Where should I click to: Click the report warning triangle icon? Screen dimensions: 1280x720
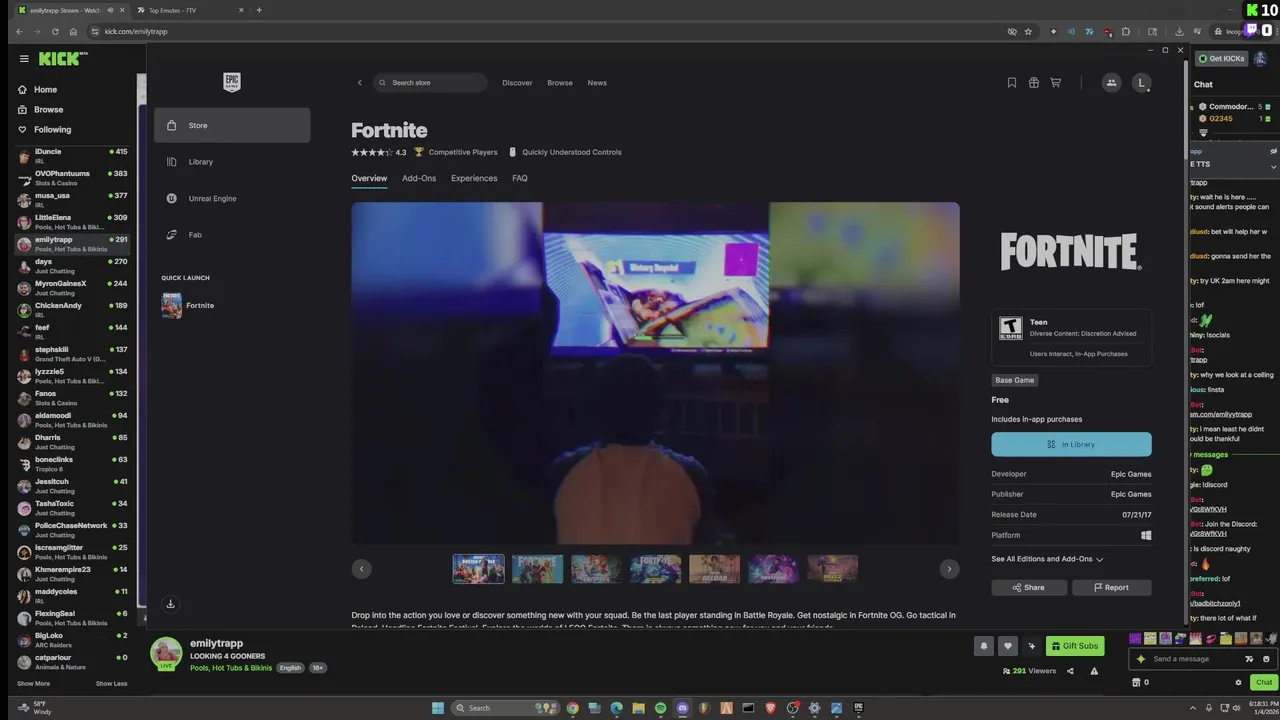pyautogui.click(x=1094, y=671)
